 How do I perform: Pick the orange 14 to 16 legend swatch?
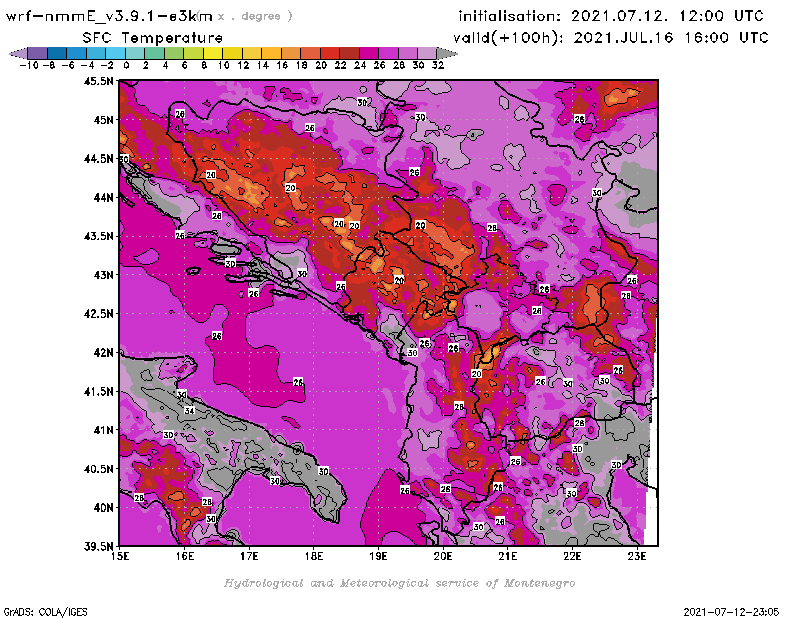(271, 54)
